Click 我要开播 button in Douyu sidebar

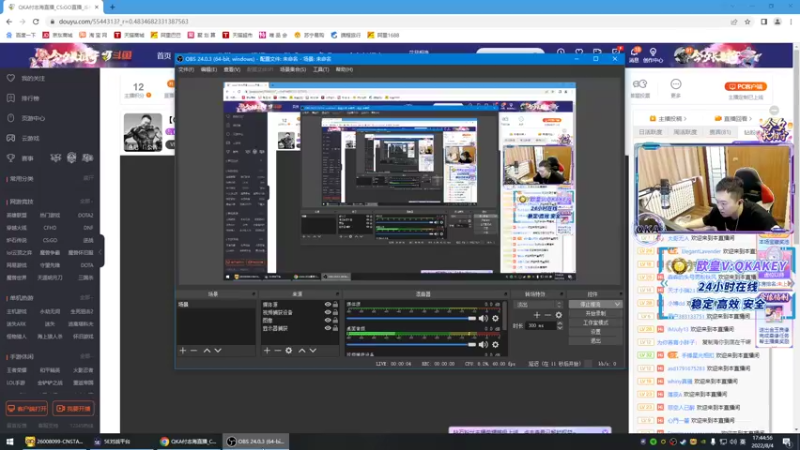[73, 409]
